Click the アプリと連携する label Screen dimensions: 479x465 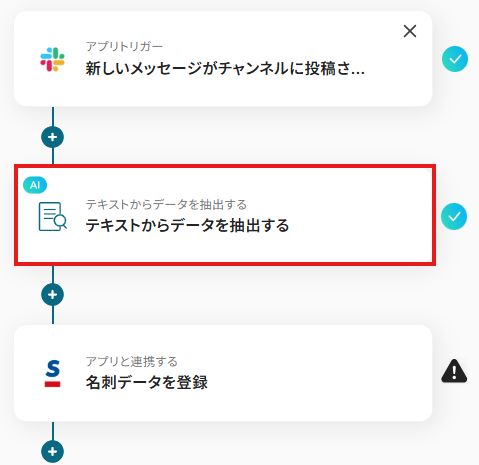(132, 362)
